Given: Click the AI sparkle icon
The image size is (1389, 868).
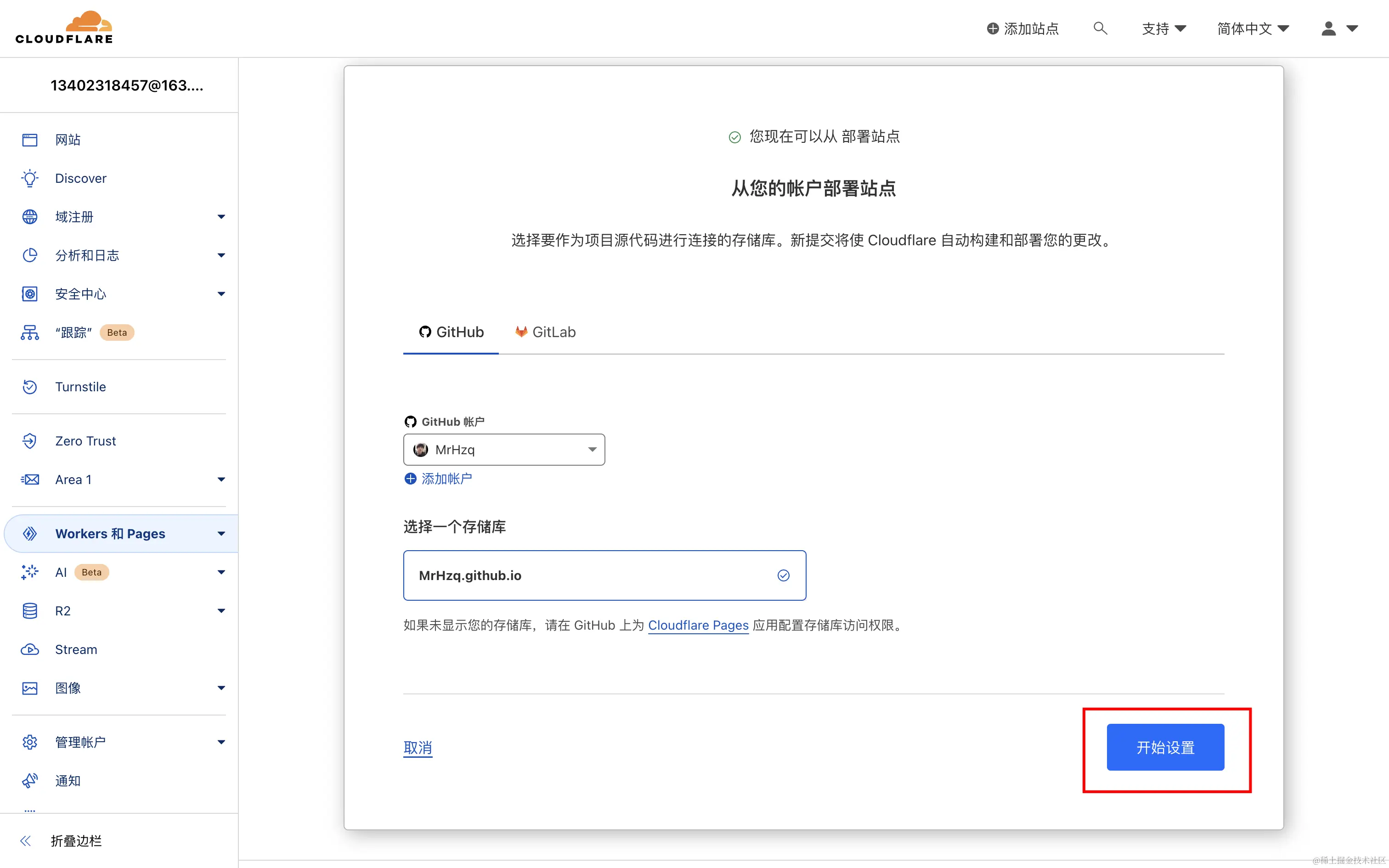Looking at the screenshot, I should tap(30, 572).
